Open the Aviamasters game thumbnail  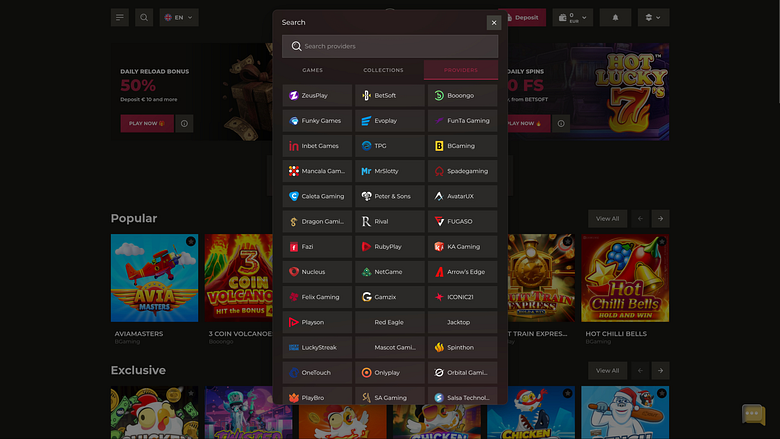[154, 278]
